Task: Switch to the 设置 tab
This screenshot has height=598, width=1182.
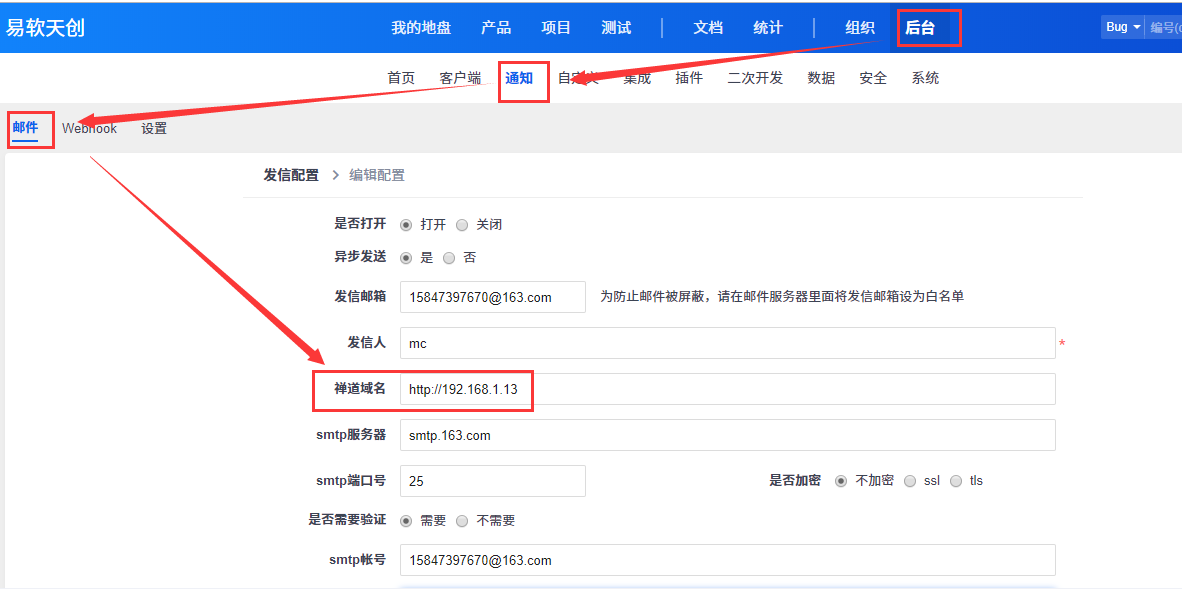Action: click(x=154, y=128)
